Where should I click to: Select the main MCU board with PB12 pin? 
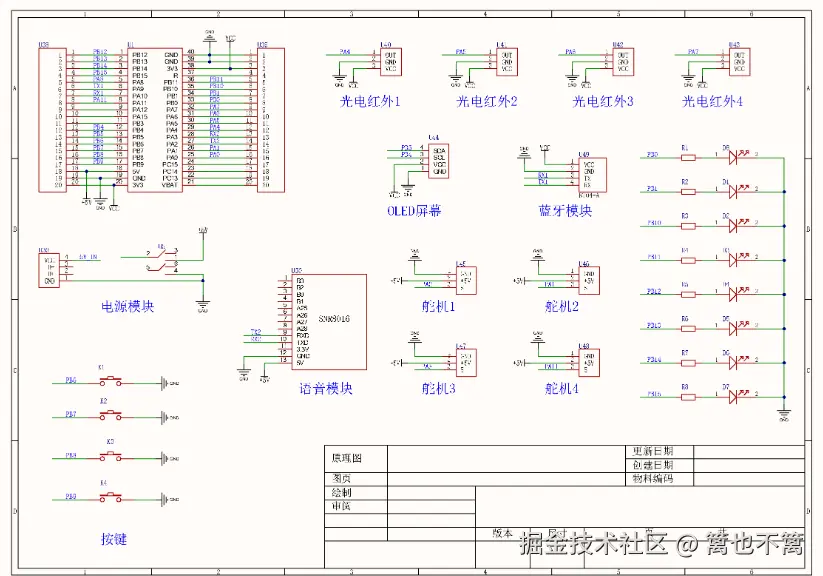click(155, 120)
